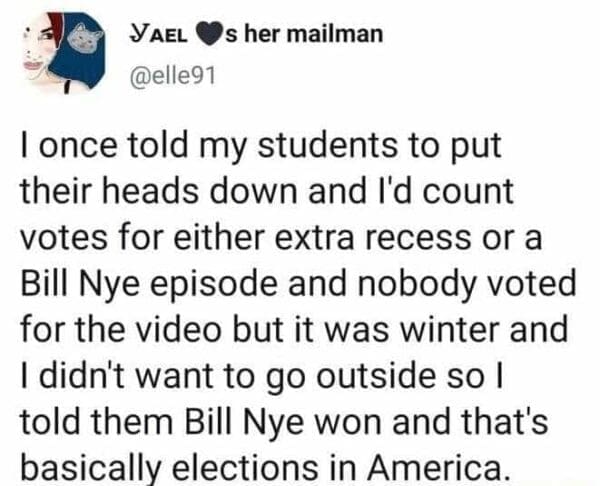600x486 pixels.
Task: Open the YAEL display name
Action: click(x=156, y=36)
